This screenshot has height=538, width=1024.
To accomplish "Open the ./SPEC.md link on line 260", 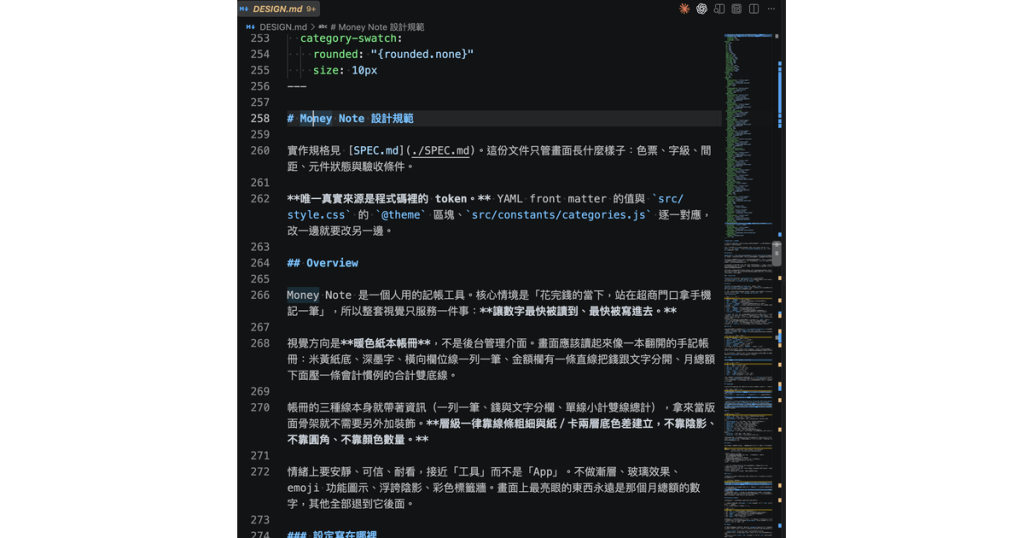I will 440,151.
